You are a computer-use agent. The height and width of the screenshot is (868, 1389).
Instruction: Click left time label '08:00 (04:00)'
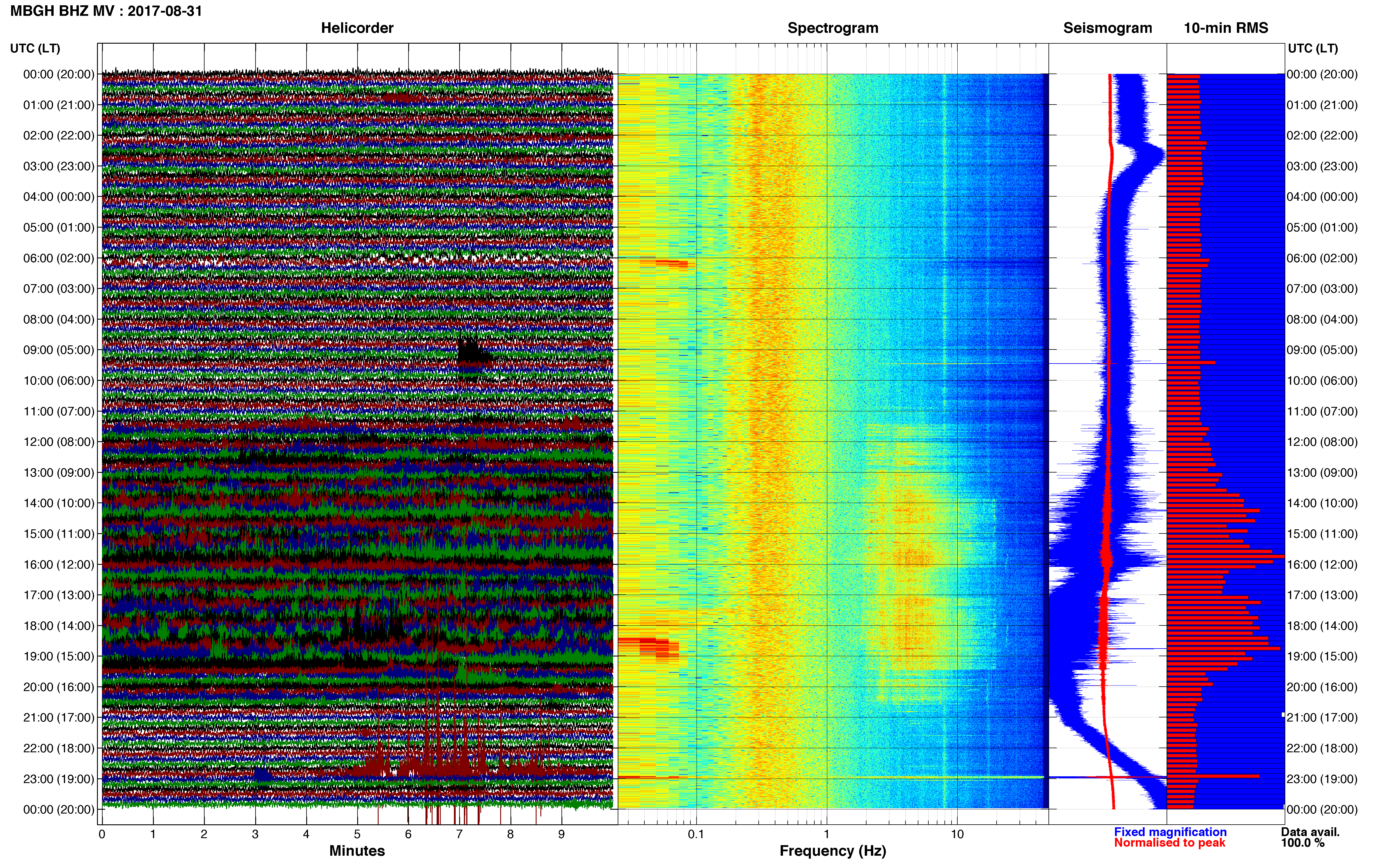point(59,319)
